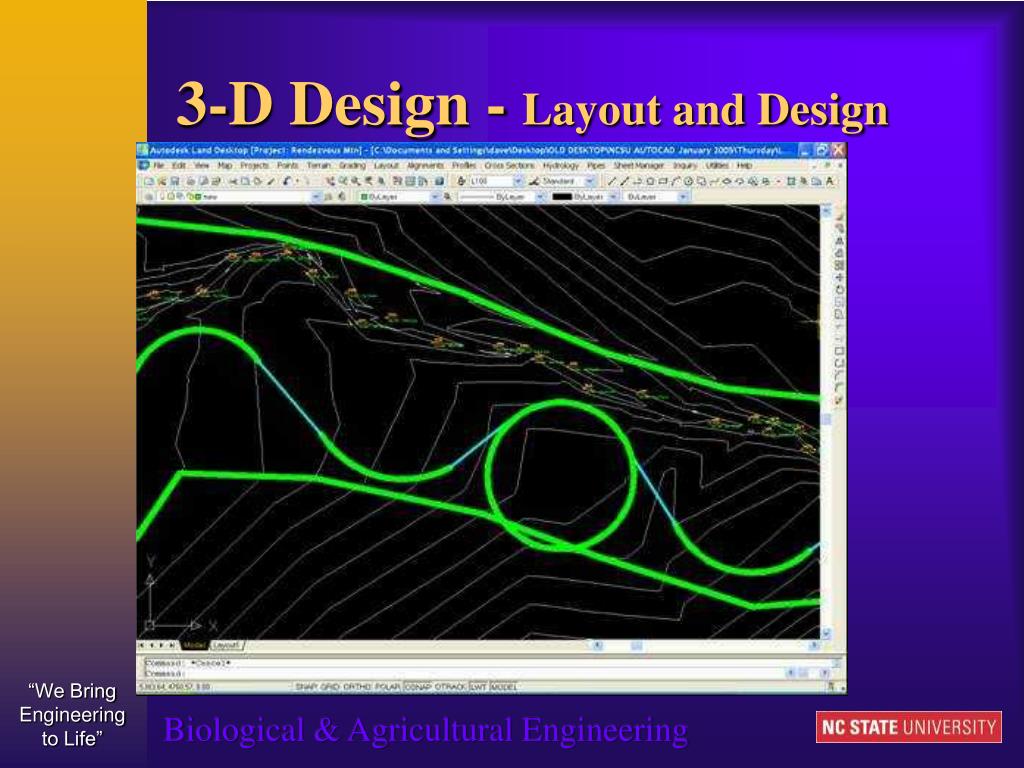Select the Line draw tool icon
The image size is (1024, 768).
click(613, 181)
